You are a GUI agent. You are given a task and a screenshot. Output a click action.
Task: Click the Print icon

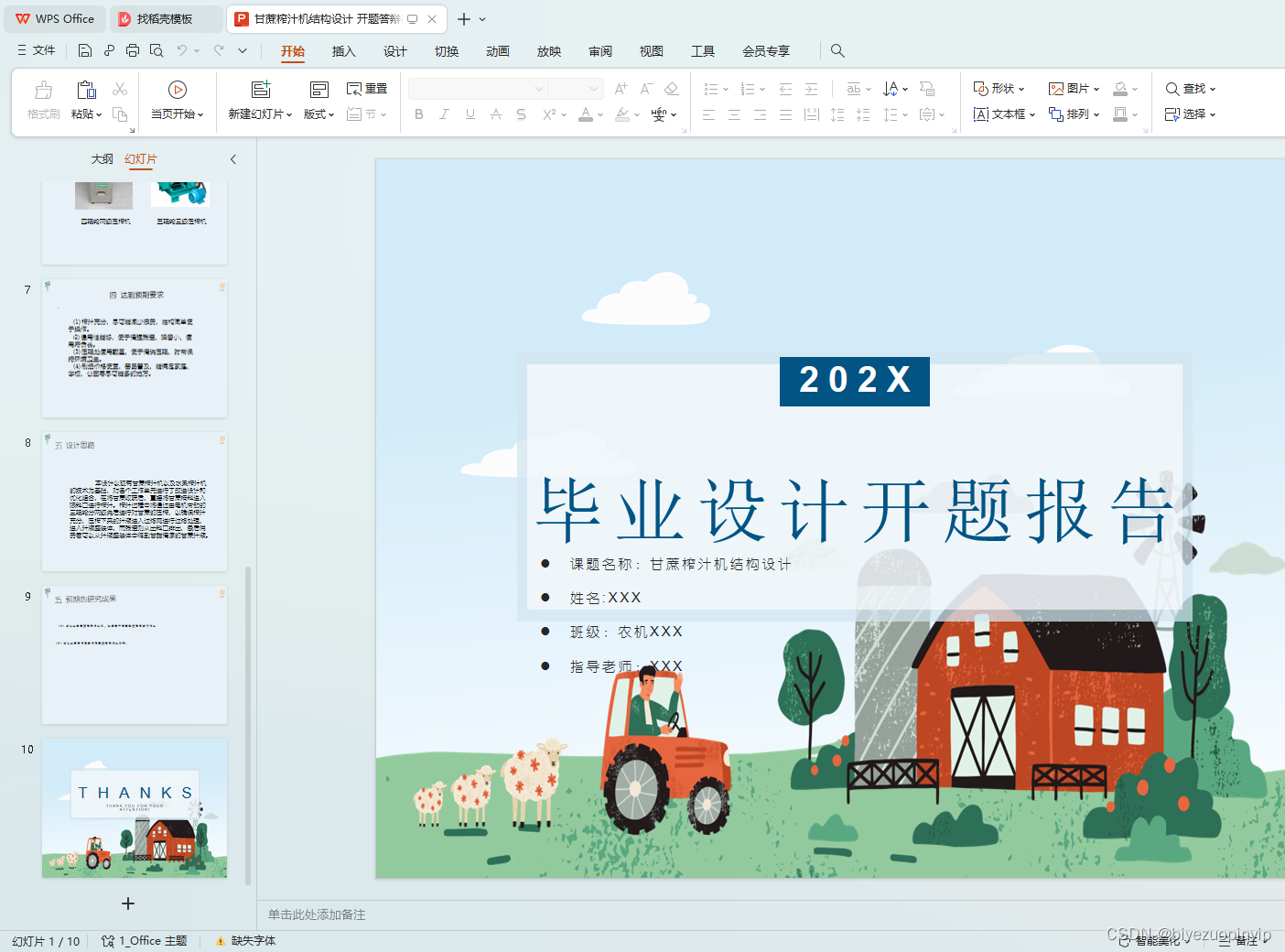[x=133, y=50]
